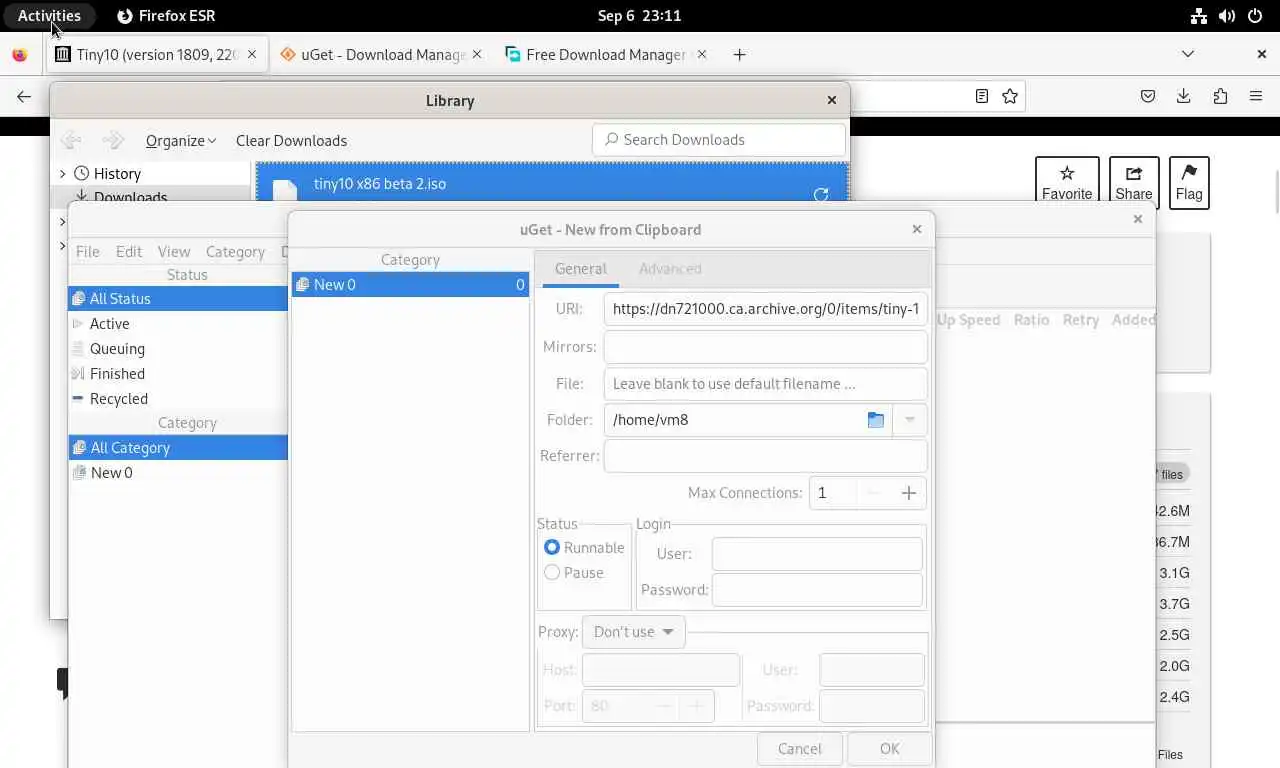
Task: Open Firefox application hamburger menu
Action: [1256, 96]
